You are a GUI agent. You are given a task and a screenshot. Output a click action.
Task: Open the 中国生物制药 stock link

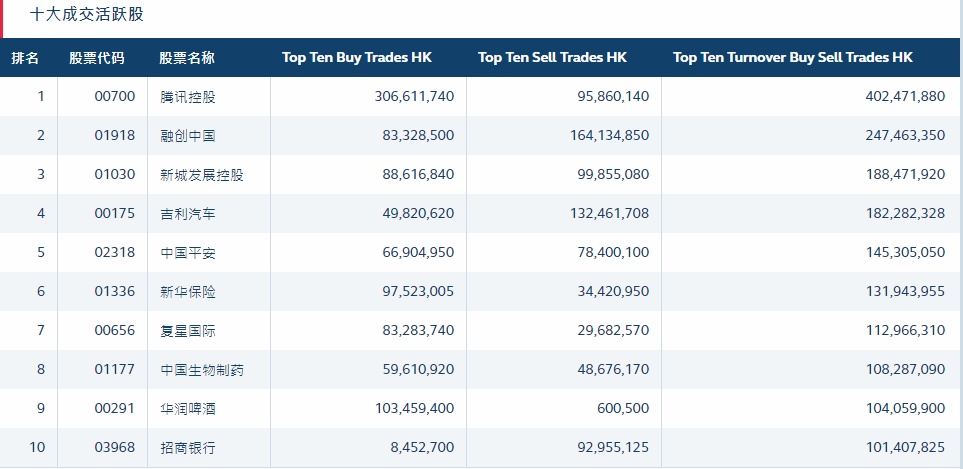tap(201, 370)
